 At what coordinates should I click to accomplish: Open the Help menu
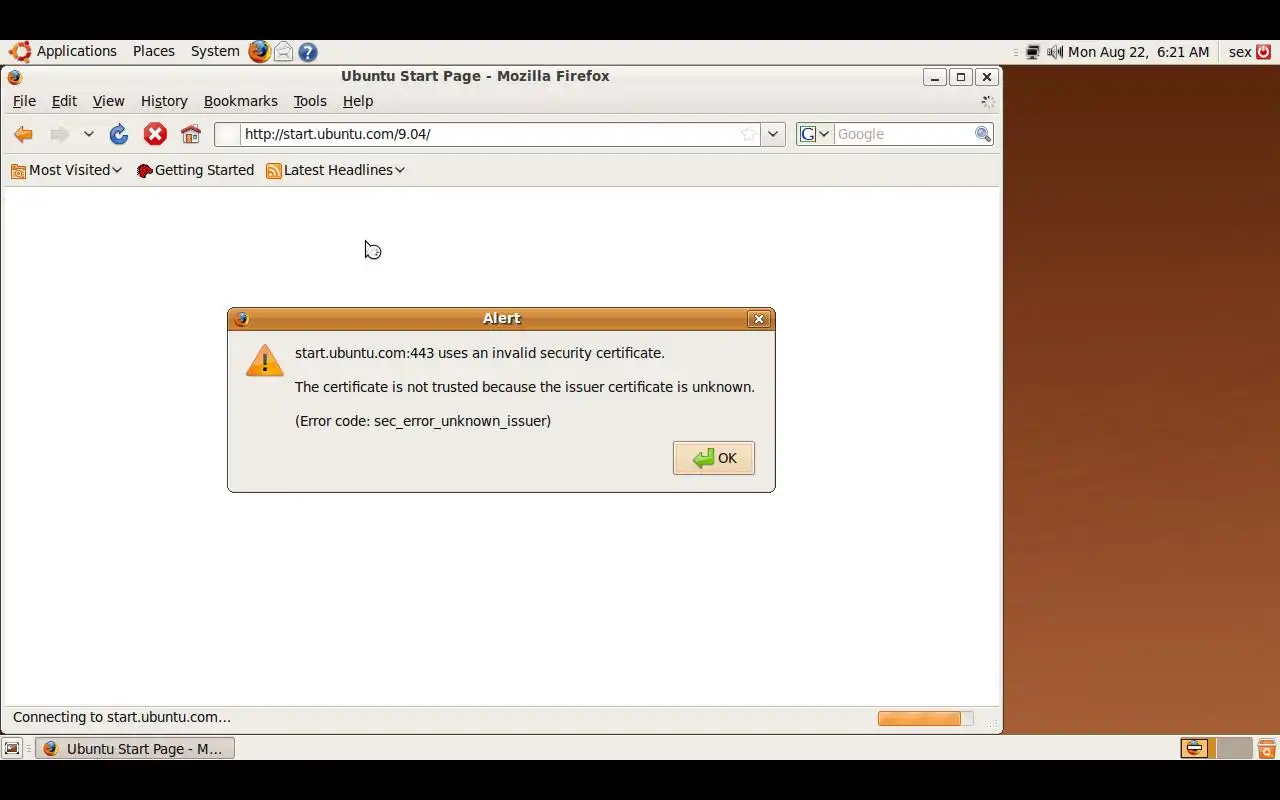point(358,101)
